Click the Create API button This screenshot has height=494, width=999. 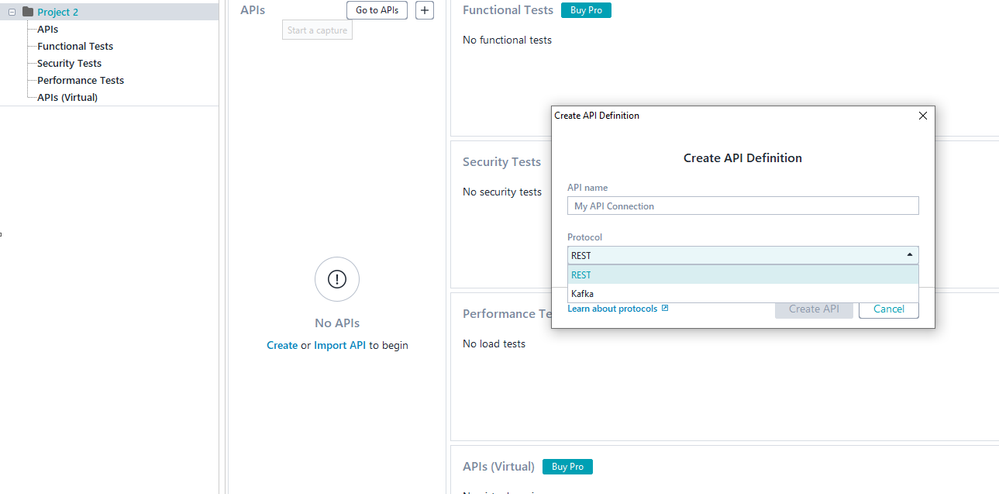tap(813, 309)
